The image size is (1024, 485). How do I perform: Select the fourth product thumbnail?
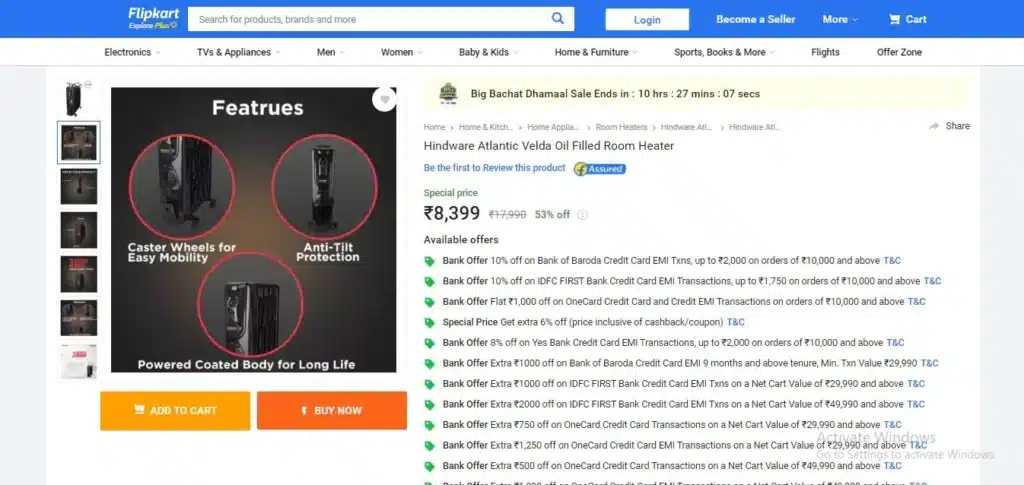point(78,230)
